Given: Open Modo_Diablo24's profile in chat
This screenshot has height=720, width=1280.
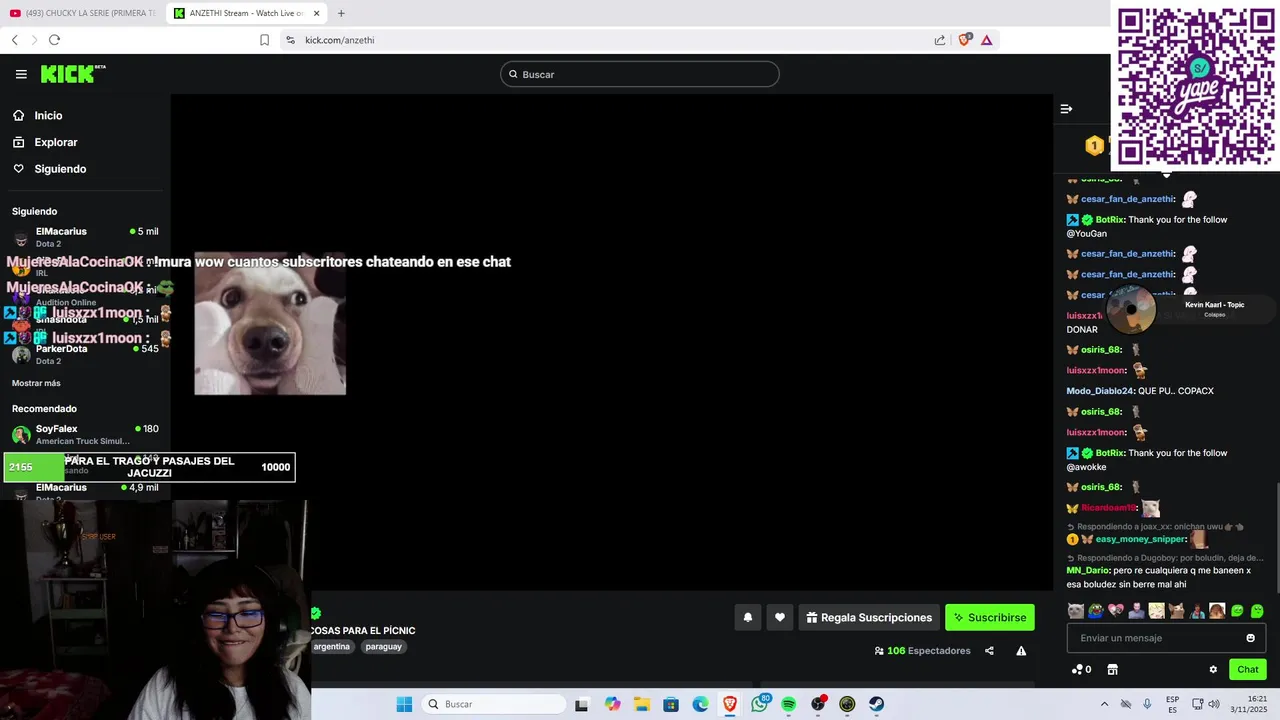Looking at the screenshot, I should (1100, 391).
